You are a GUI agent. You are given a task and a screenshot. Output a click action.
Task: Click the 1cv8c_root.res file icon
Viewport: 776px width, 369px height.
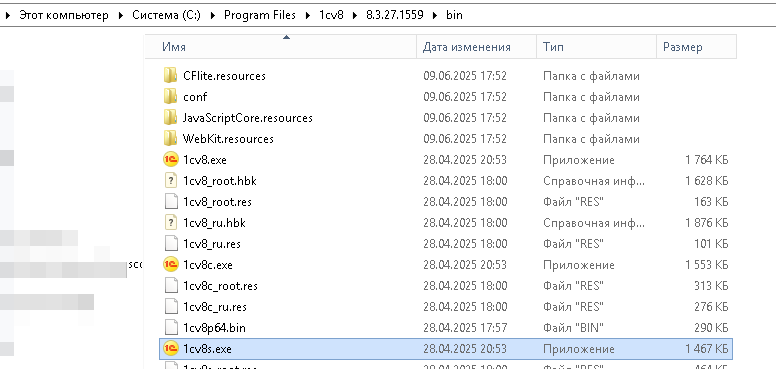click(170, 286)
